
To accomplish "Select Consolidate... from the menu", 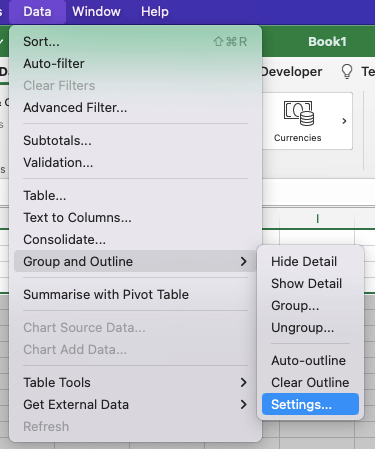I will pyautogui.click(x=135, y=239).
